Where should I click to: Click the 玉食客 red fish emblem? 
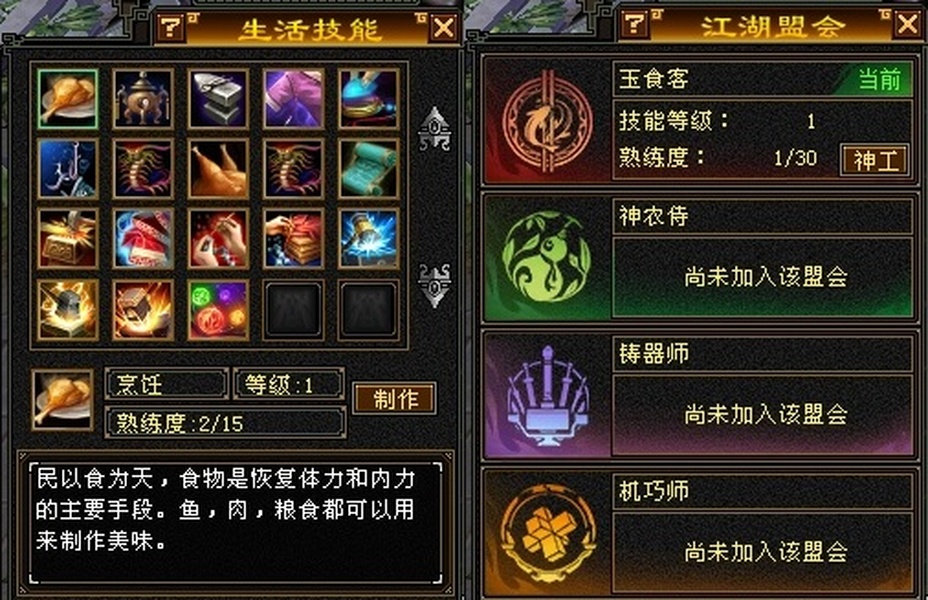coord(547,122)
